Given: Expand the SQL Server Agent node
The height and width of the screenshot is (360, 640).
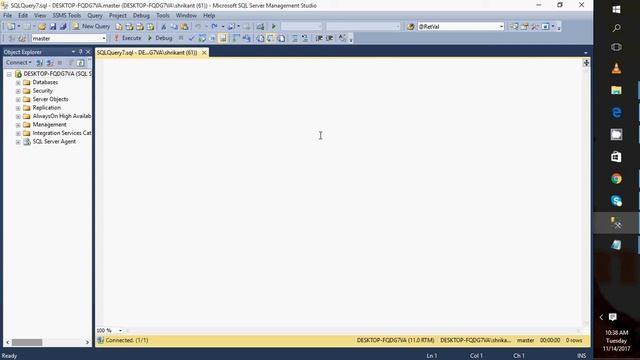Looking at the screenshot, I should point(18,142).
